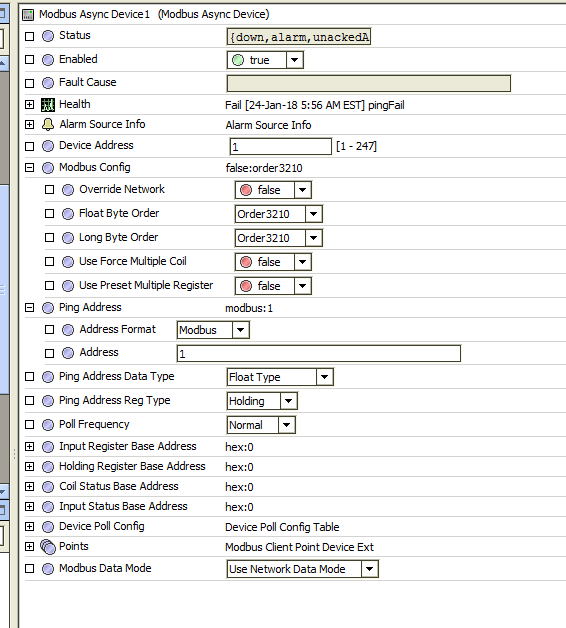Click the Fault Cause text field
The height and width of the screenshot is (628, 566).
369,83
